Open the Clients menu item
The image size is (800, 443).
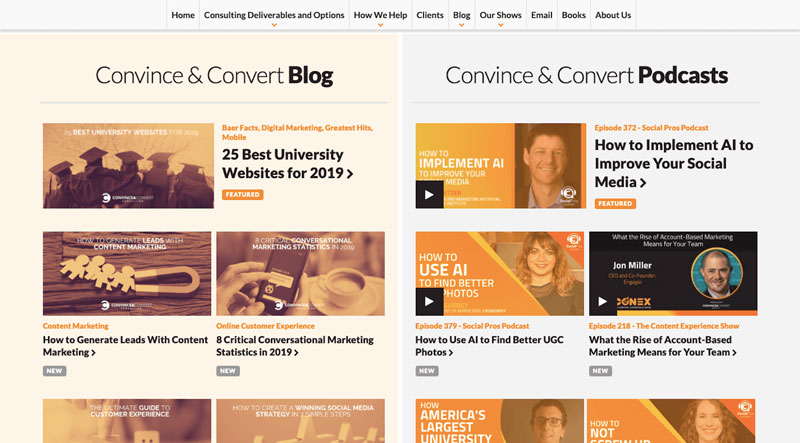click(430, 15)
